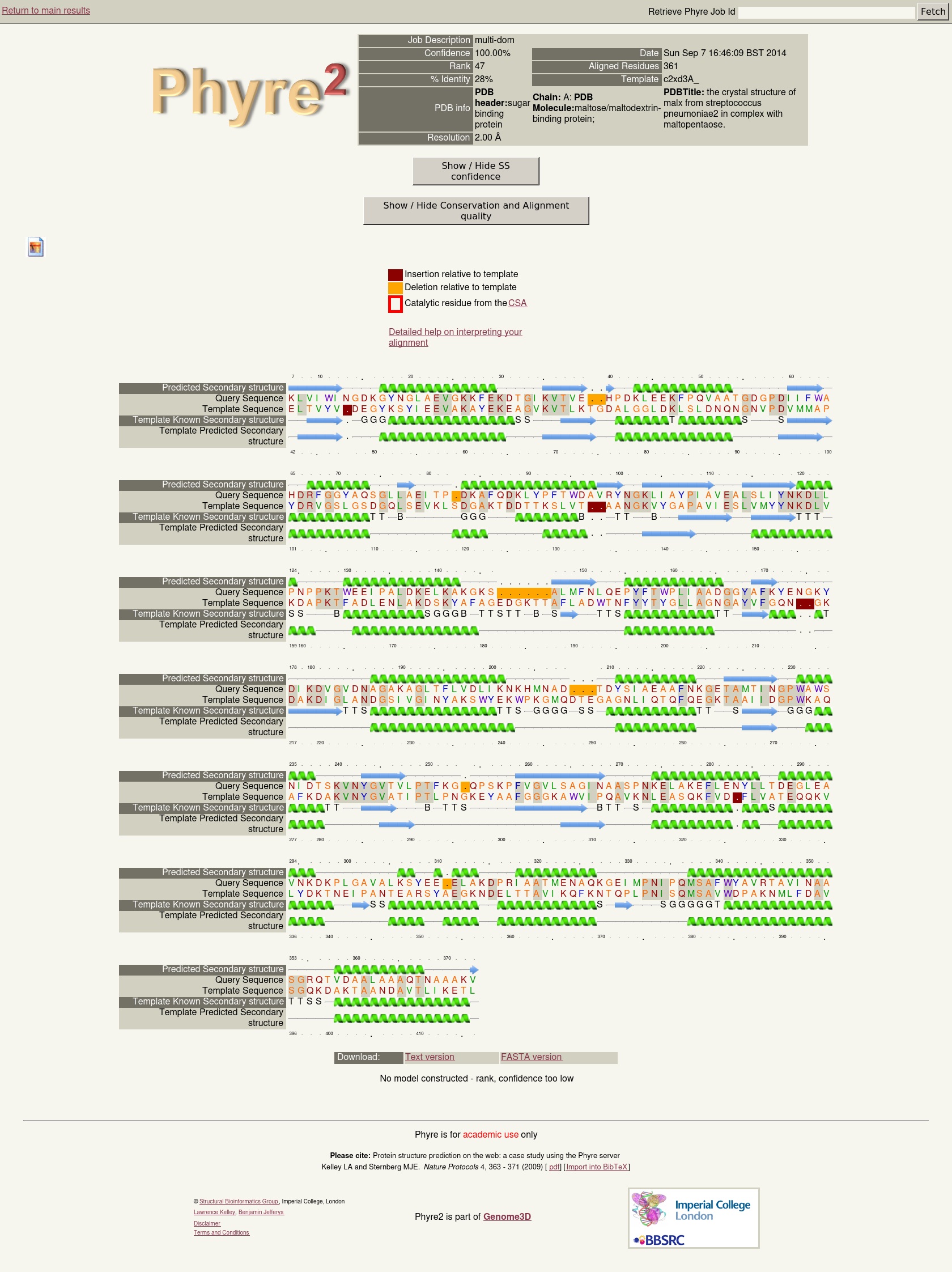Open the CSA link
952x1272 pixels.
517,303
